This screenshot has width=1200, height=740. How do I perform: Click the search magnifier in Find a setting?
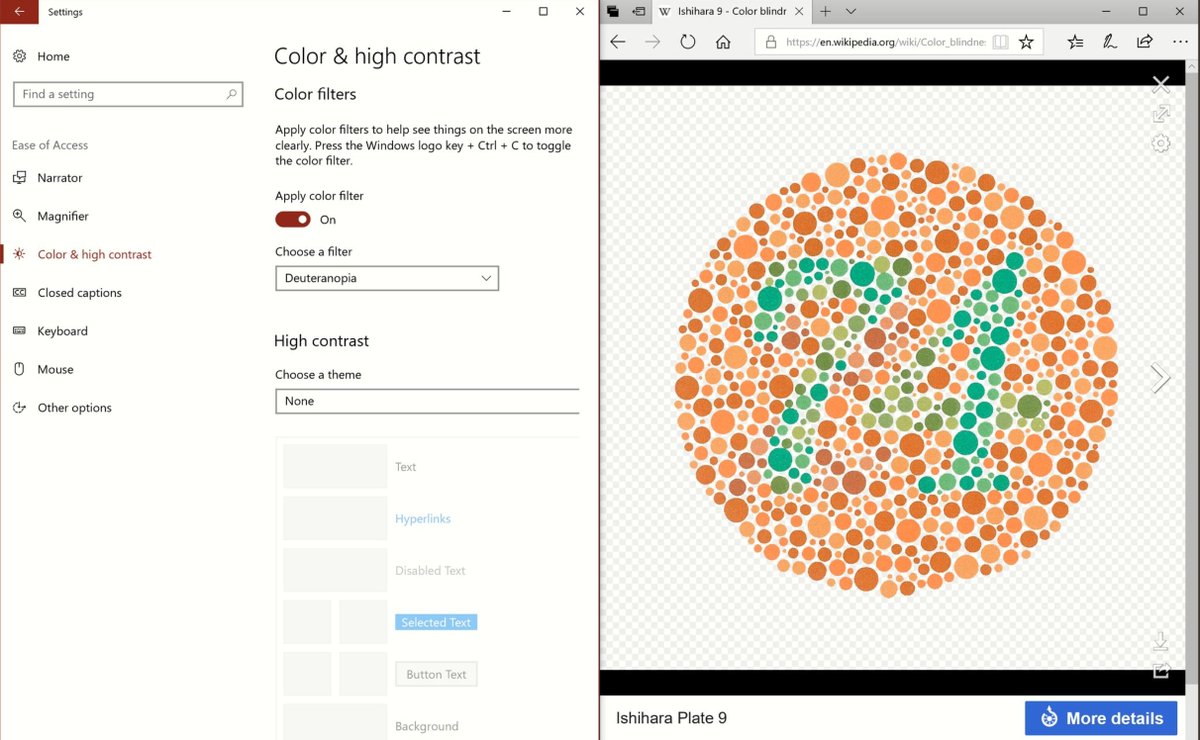pyautogui.click(x=232, y=94)
